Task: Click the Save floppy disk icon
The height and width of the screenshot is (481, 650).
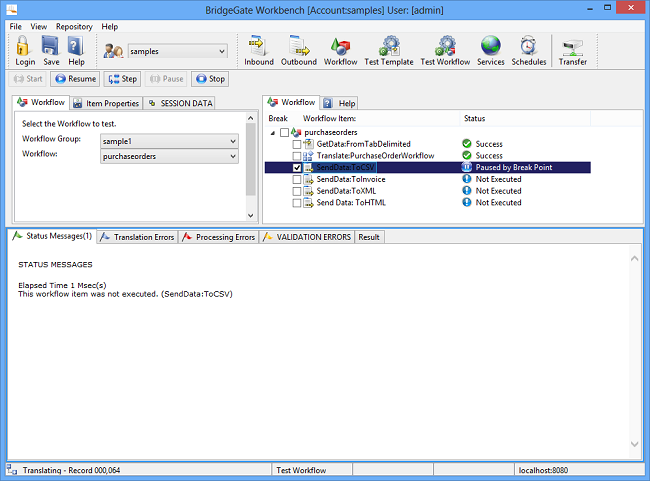Action: pyautogui.click(x=50, y=46)
